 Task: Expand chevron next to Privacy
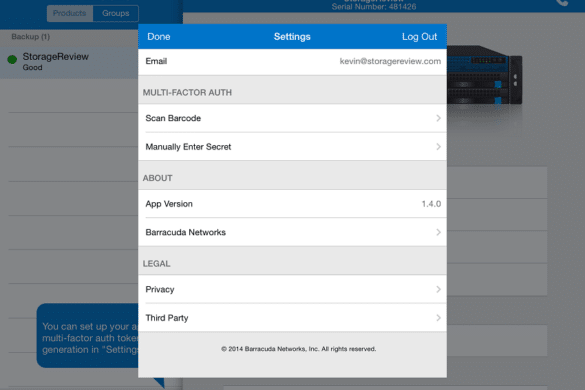point(438,289)
